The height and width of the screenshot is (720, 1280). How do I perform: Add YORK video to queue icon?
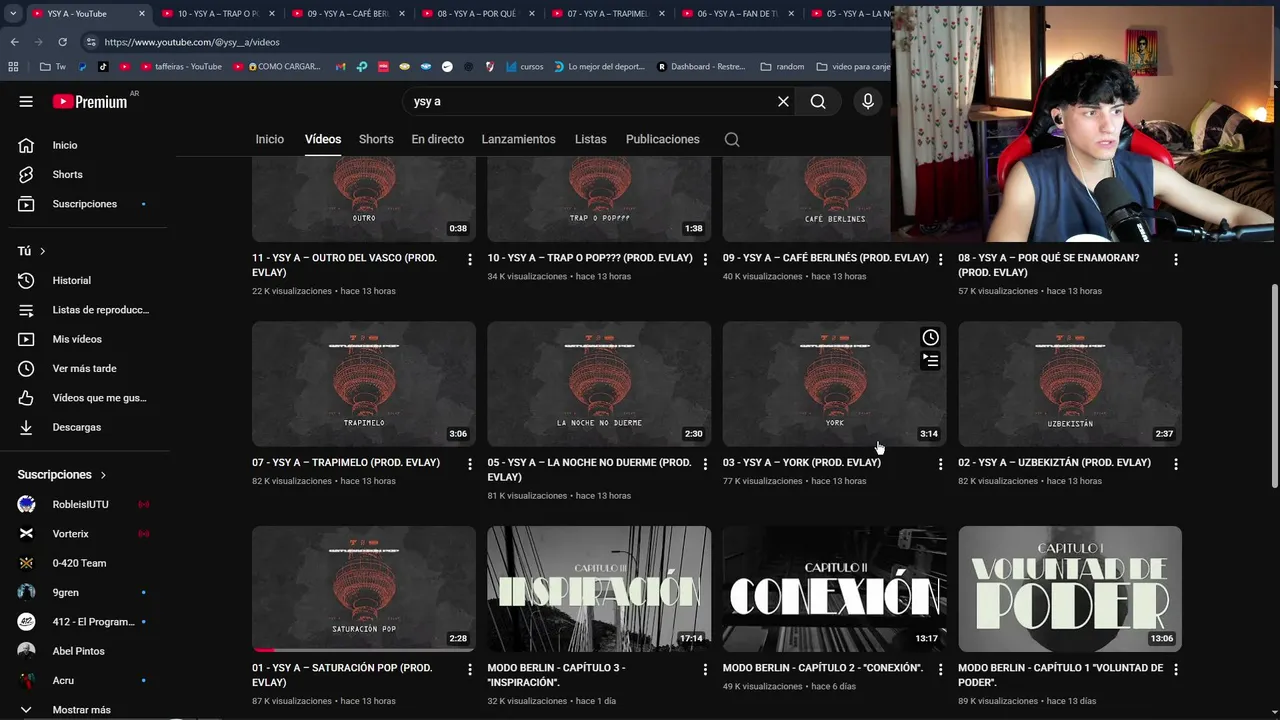coord(930,361)
